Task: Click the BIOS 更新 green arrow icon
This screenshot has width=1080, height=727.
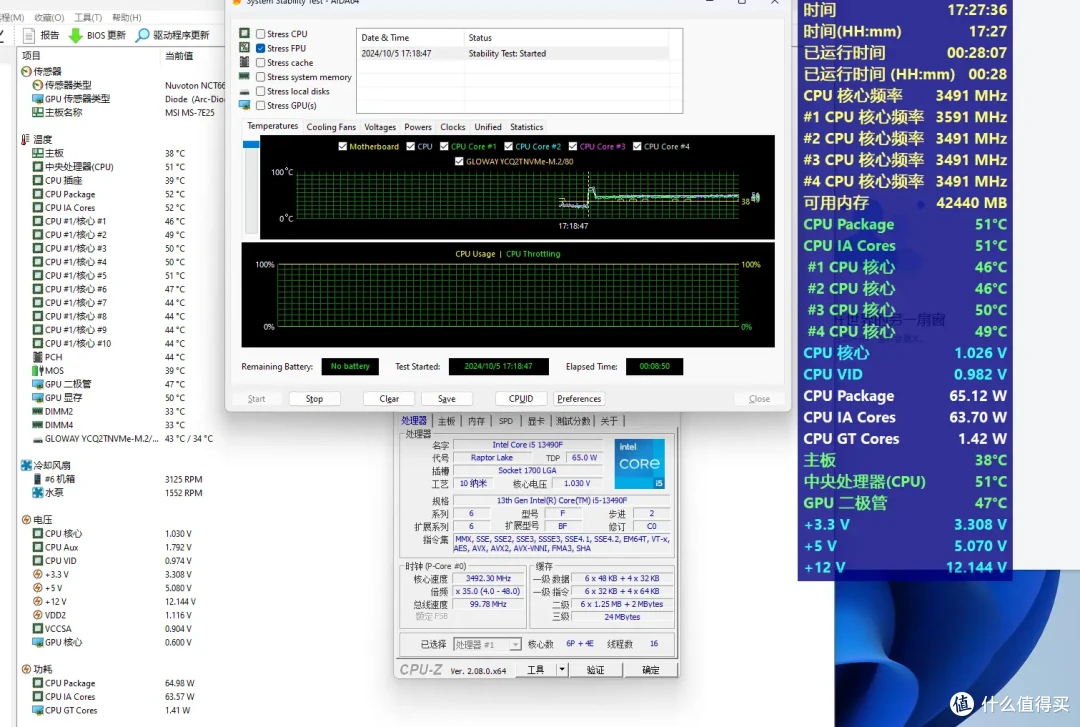Action: (x=76, y=35)
